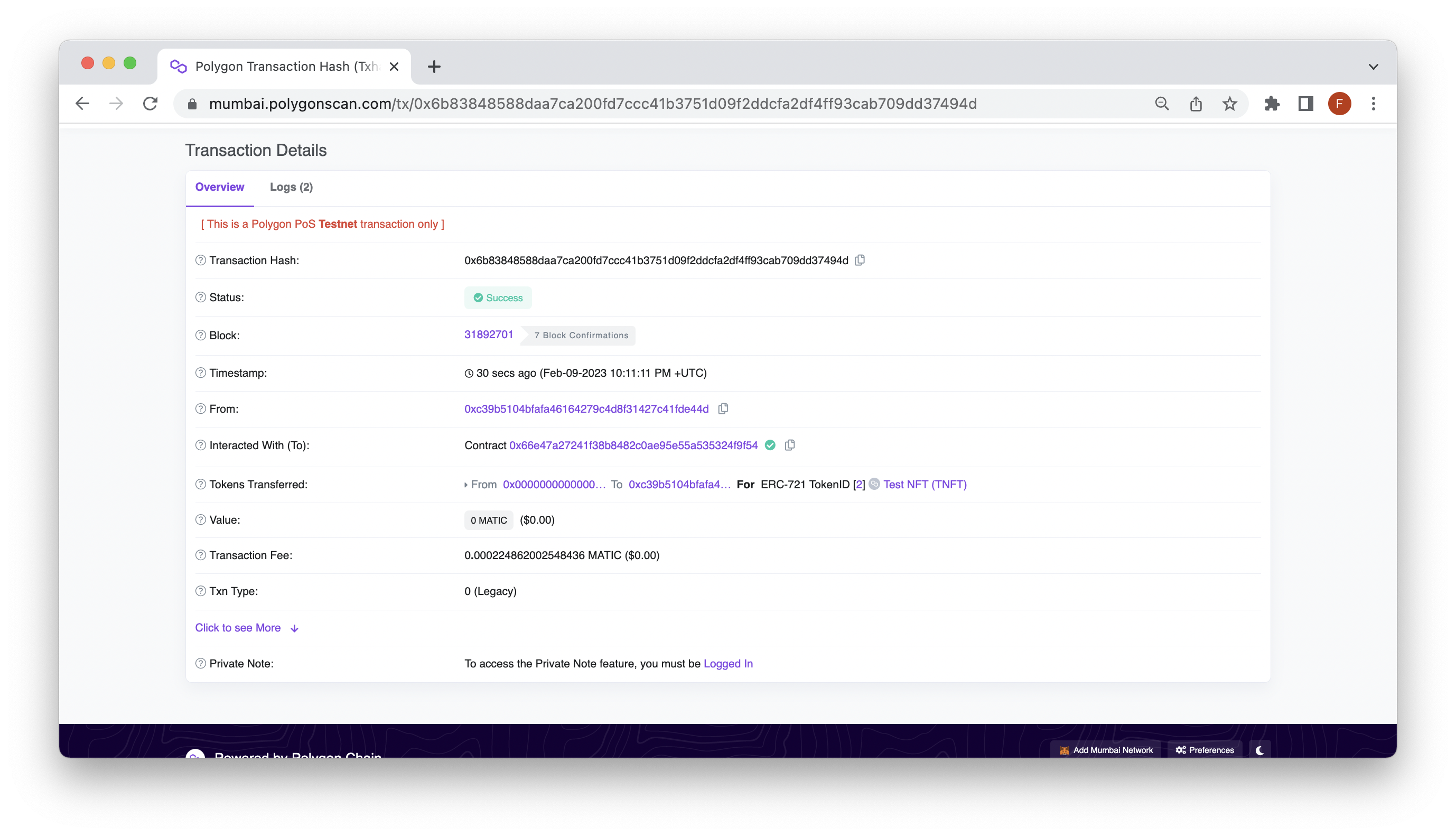Switch to the Logs (2) tab
This screenshot has height=836, width=1456.
click(291, 187)
